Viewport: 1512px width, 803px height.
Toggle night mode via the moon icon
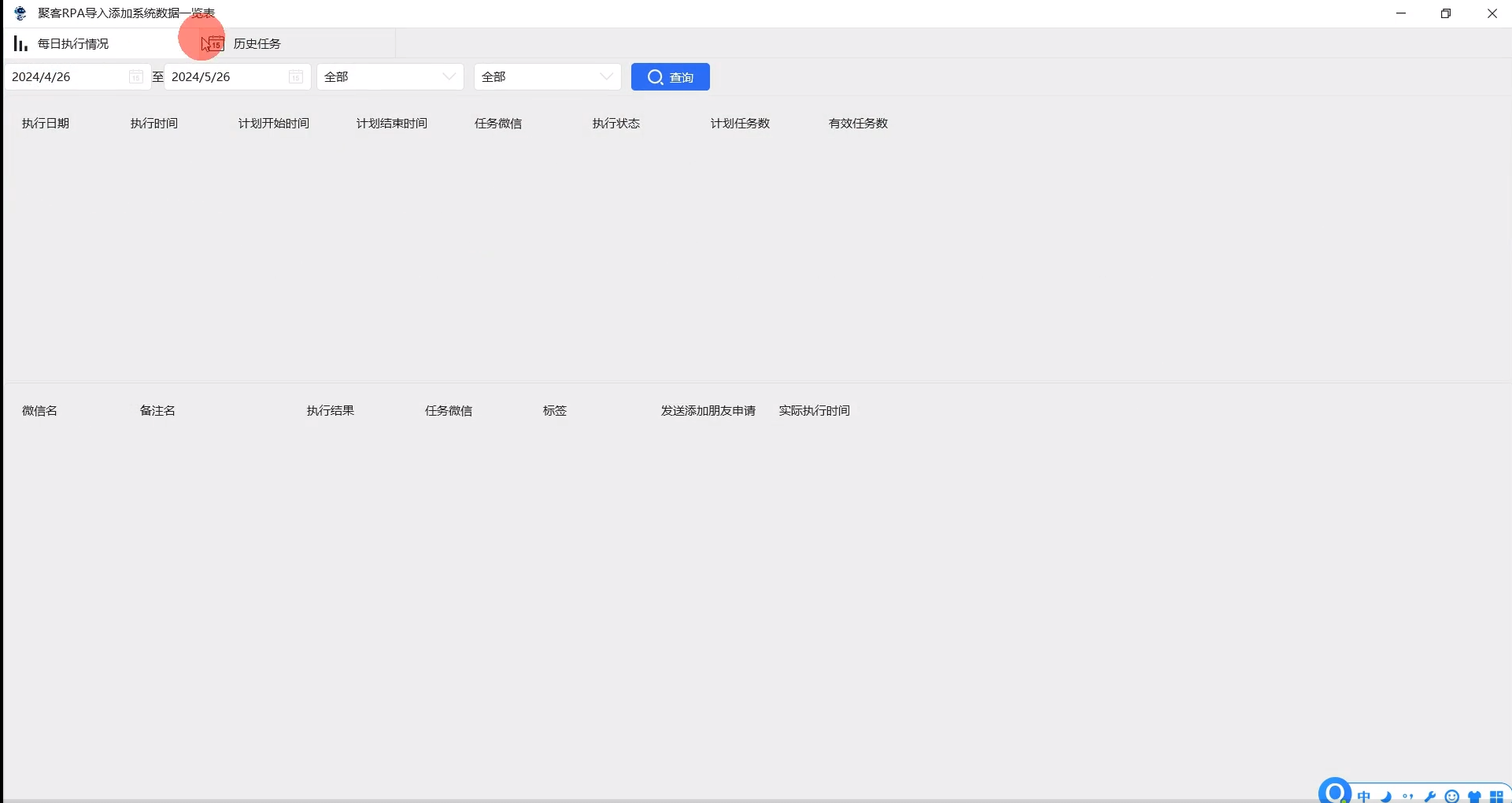(1386, 796)
